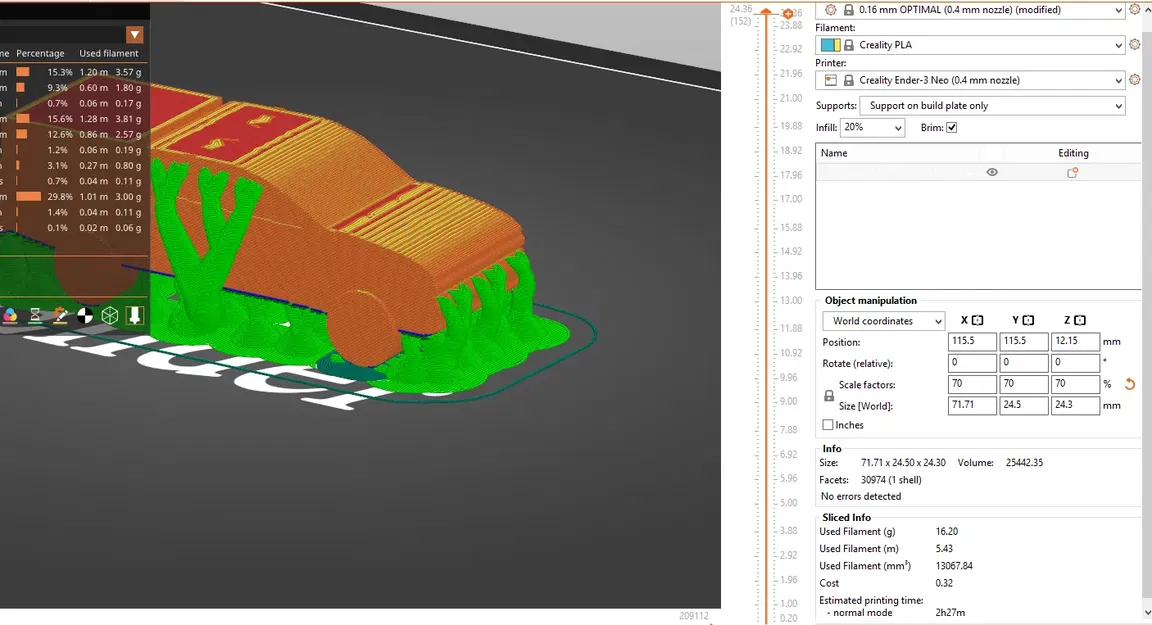Open the World coordinates dropdown

point(884,321)
